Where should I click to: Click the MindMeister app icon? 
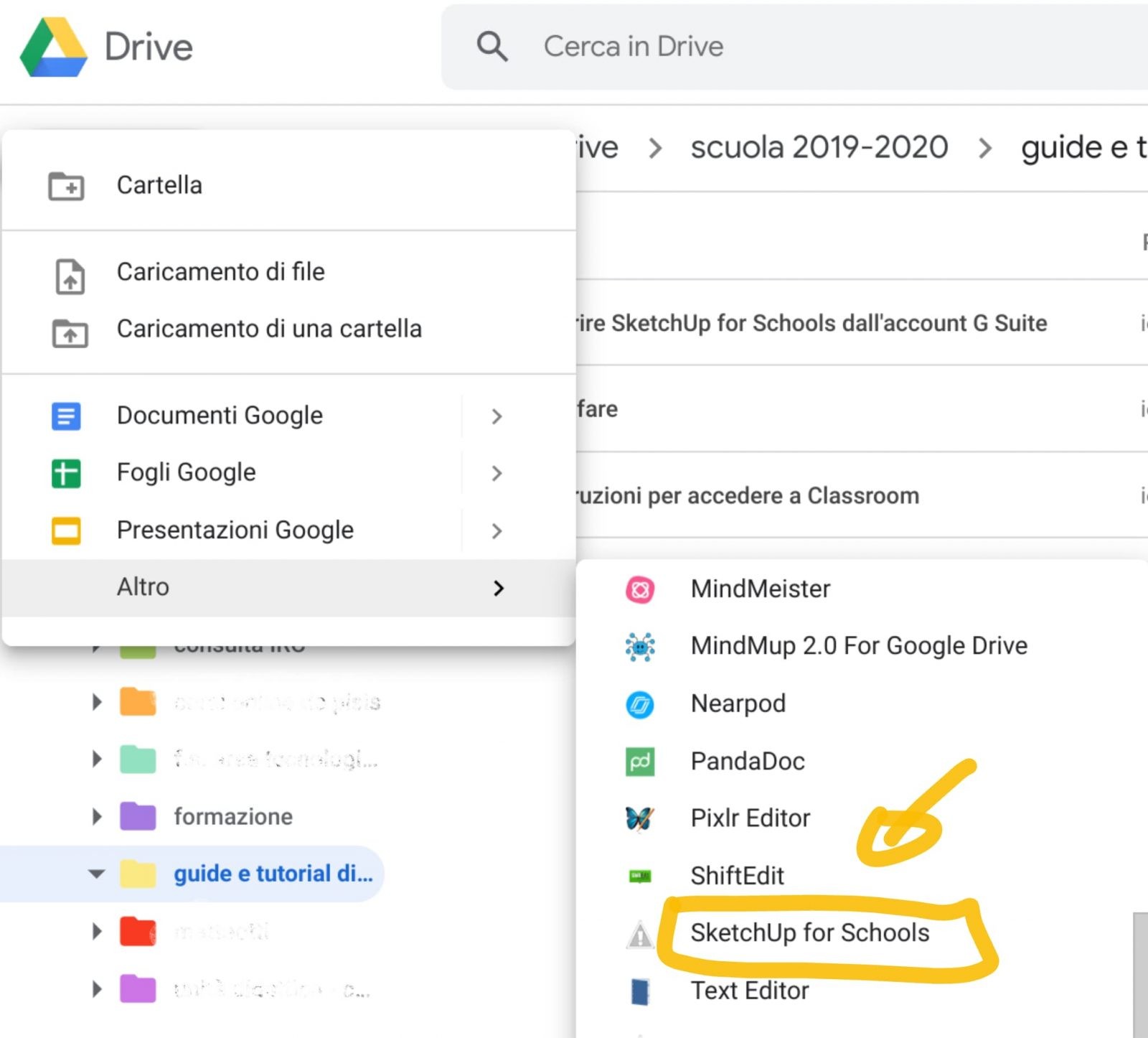coord(639,590)
